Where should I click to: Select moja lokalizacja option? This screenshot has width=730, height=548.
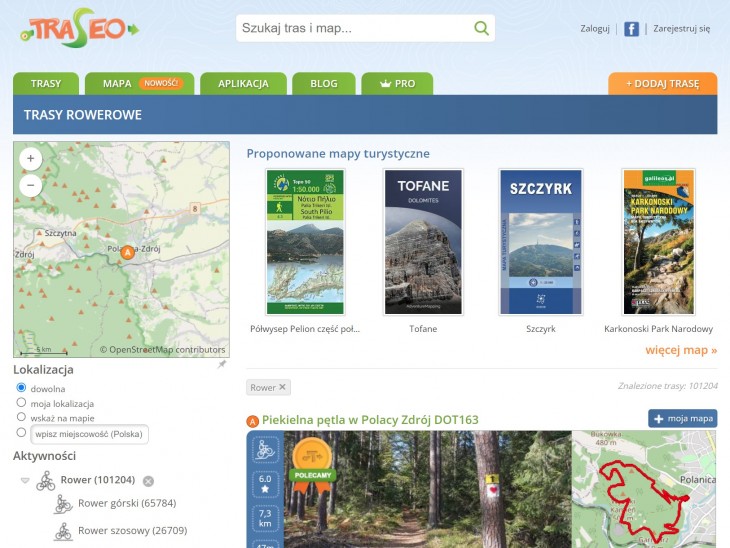[x=21, y=402]
